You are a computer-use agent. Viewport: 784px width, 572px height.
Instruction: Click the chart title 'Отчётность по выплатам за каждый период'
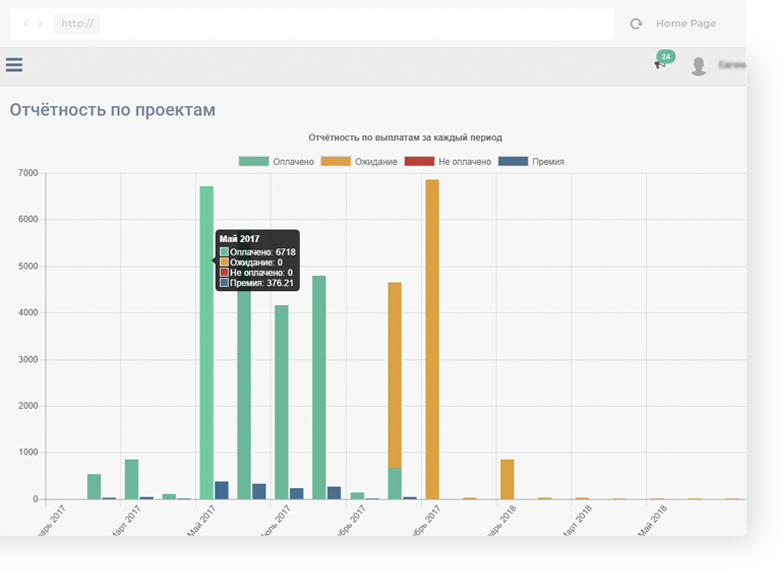pos(405,138)
